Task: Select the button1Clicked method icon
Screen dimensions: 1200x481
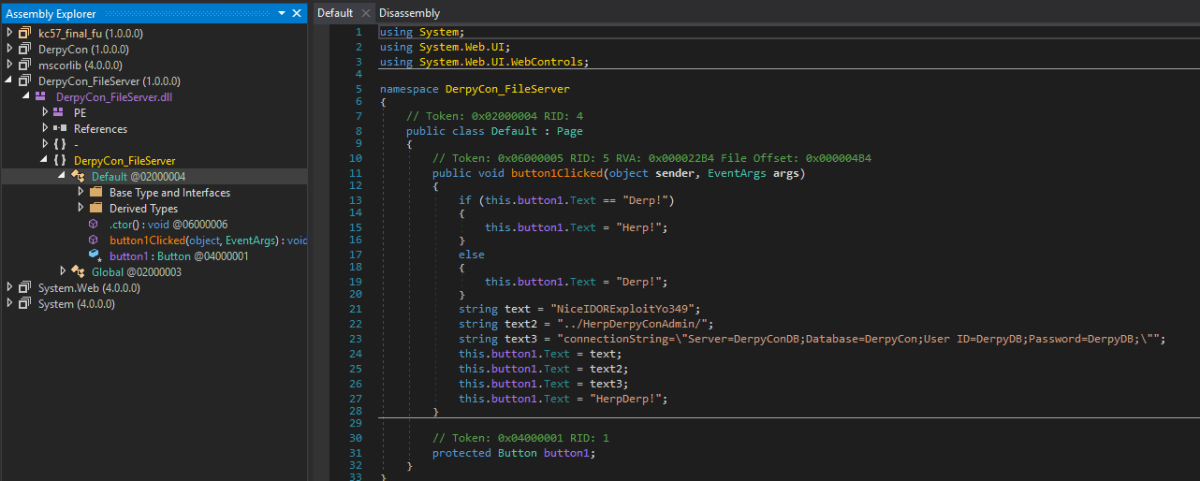Action: coord(94,241)
